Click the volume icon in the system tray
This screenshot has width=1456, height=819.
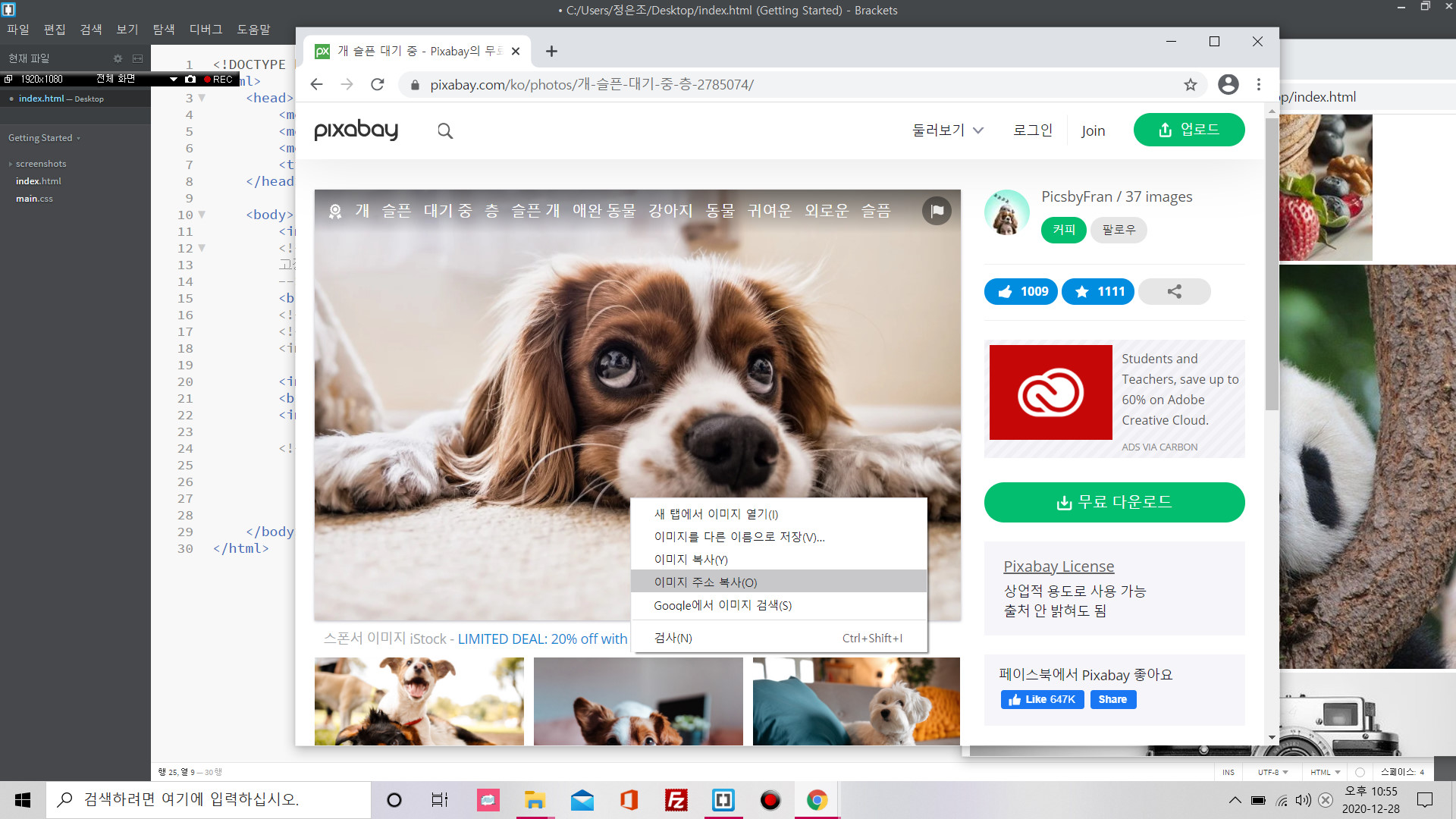pos(1303,800)
